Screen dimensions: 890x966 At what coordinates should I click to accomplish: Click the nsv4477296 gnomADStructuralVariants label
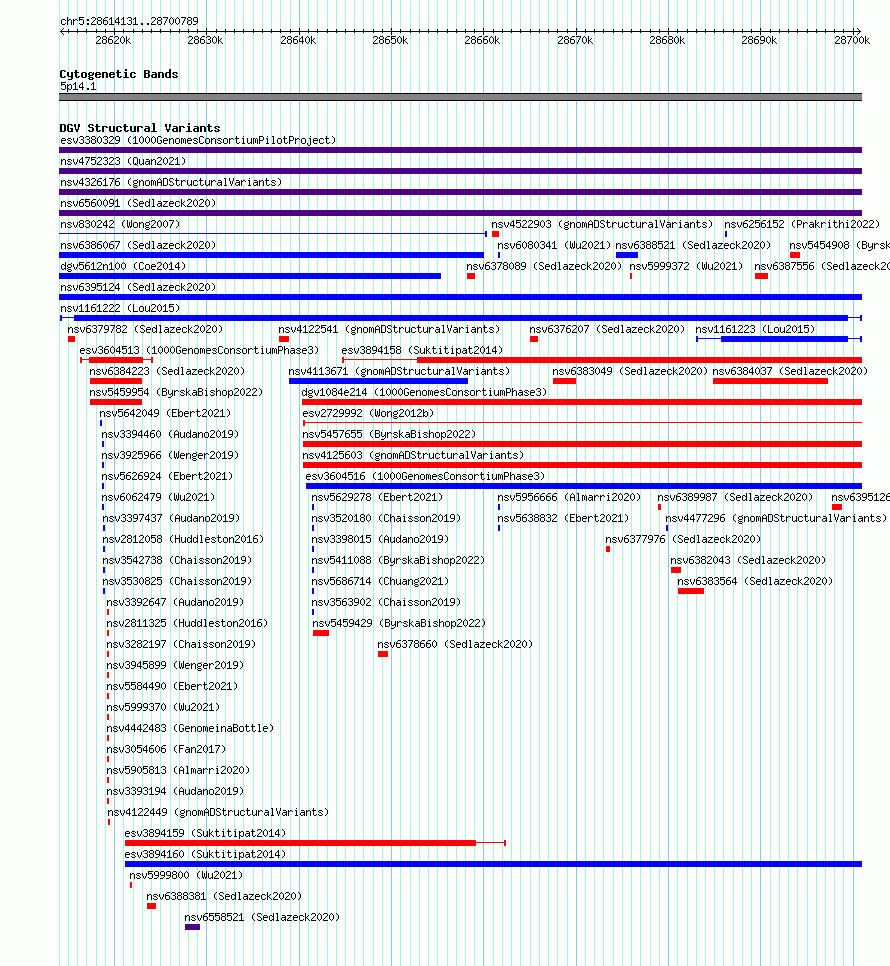click(776, 518)
